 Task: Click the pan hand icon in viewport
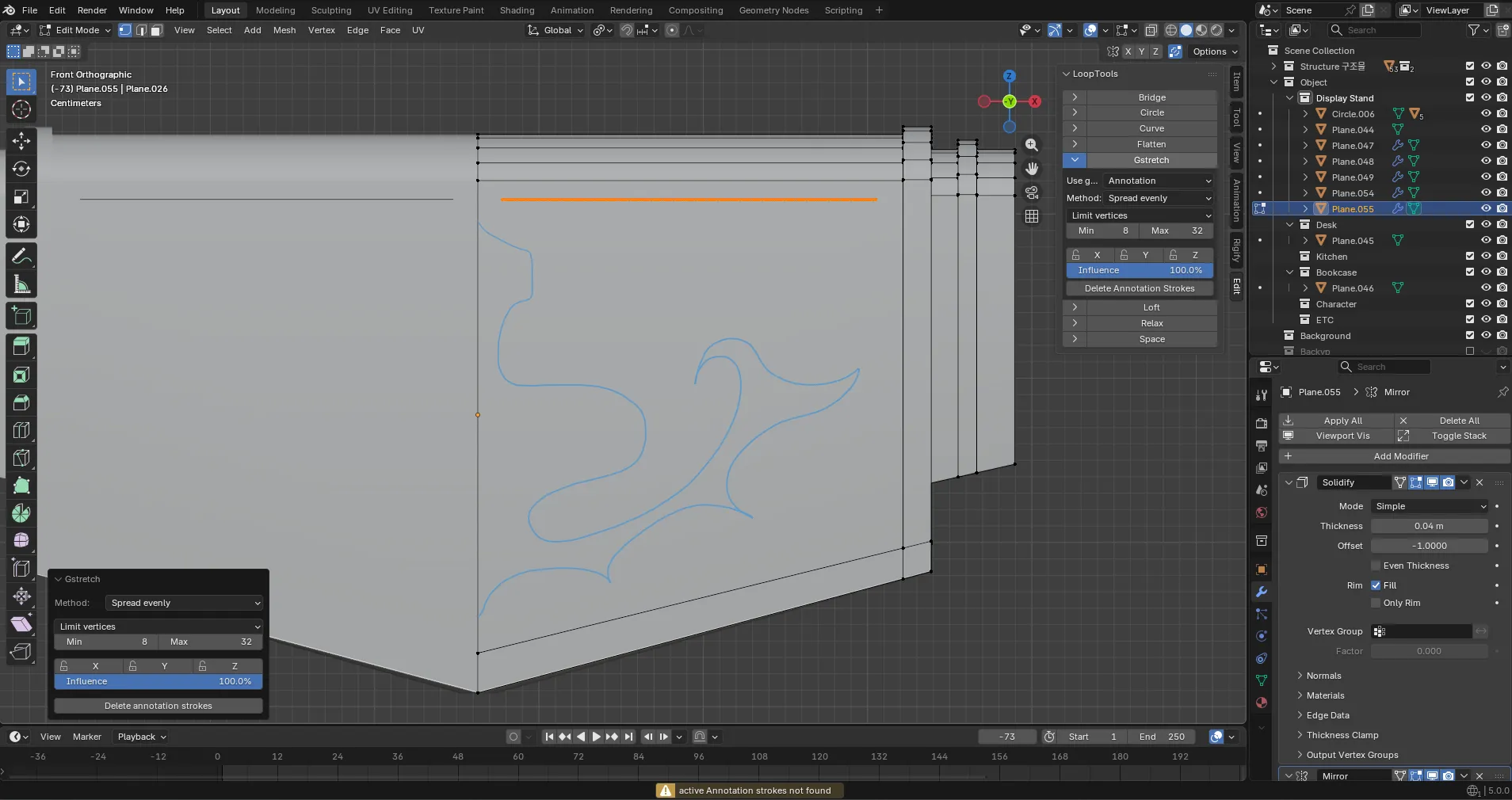1031,169
